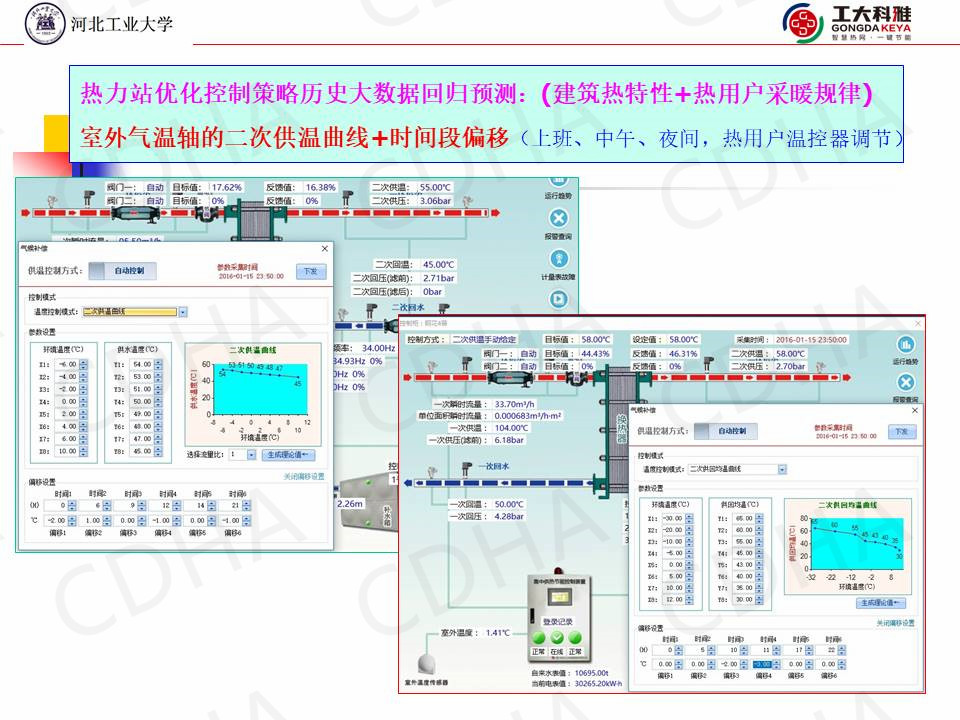Screen dimensions: 960x720
Task: Click 生成理论值 under the 二次供温曲线 chart
Action: pos(290,454)
